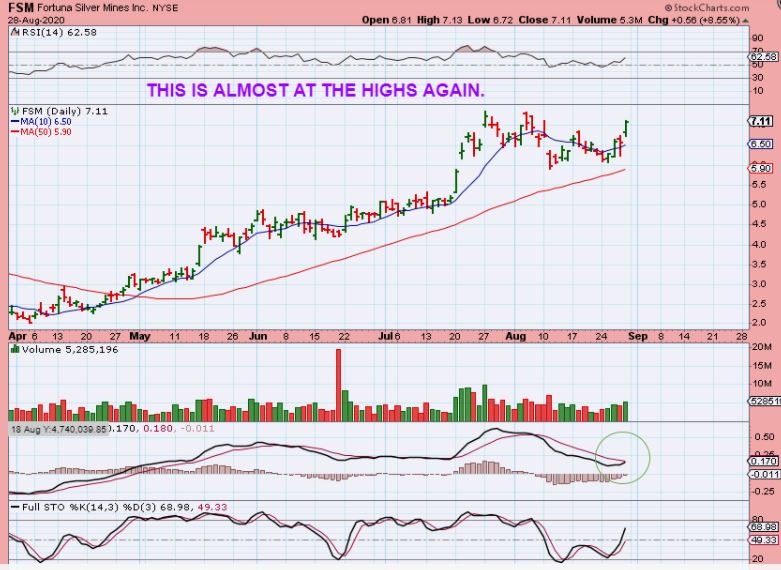Click the 90 label on RSI axis

click(758, 38)
